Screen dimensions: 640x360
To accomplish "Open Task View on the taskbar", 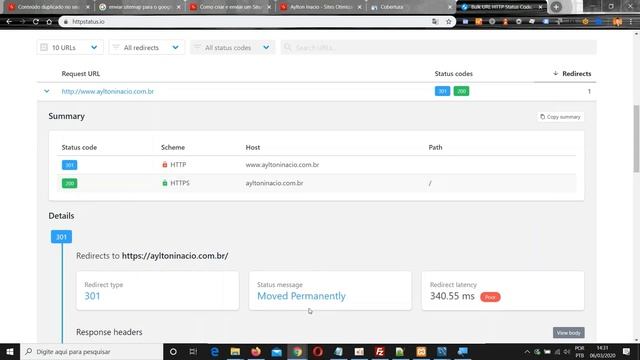I will pyautogui.click(x=193, y=351).
